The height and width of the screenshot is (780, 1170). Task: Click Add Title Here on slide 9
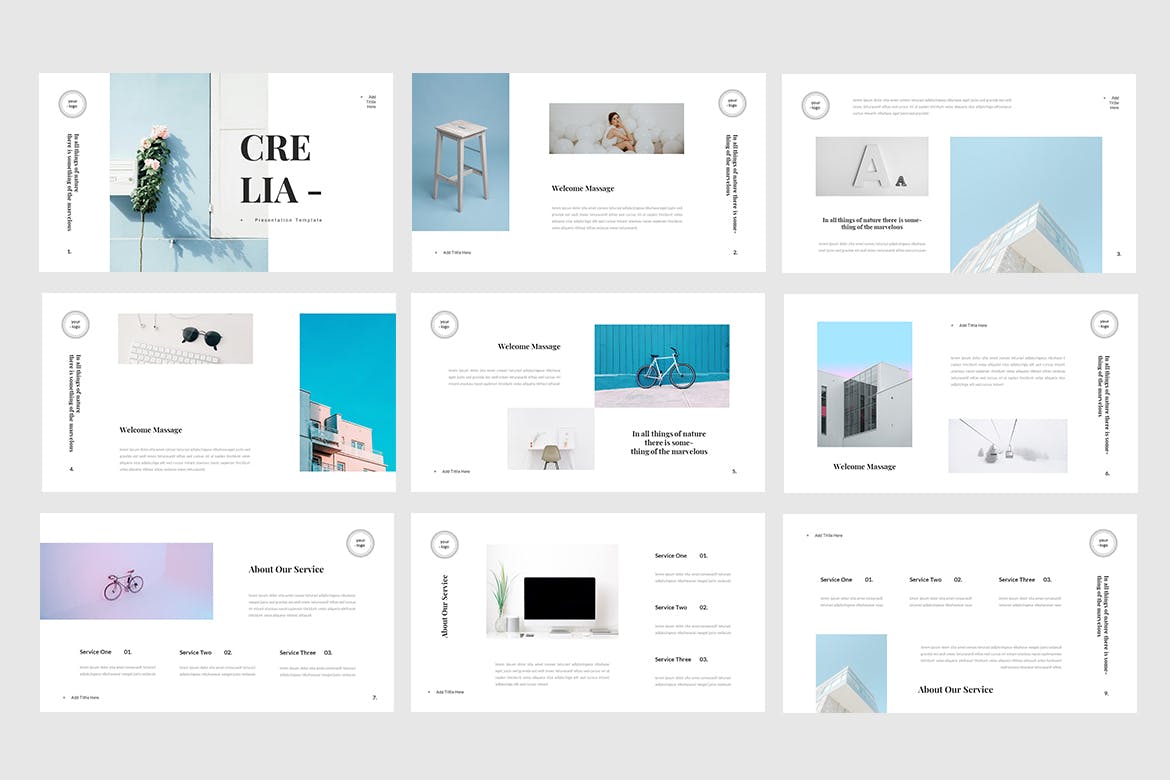pos(827,536)
